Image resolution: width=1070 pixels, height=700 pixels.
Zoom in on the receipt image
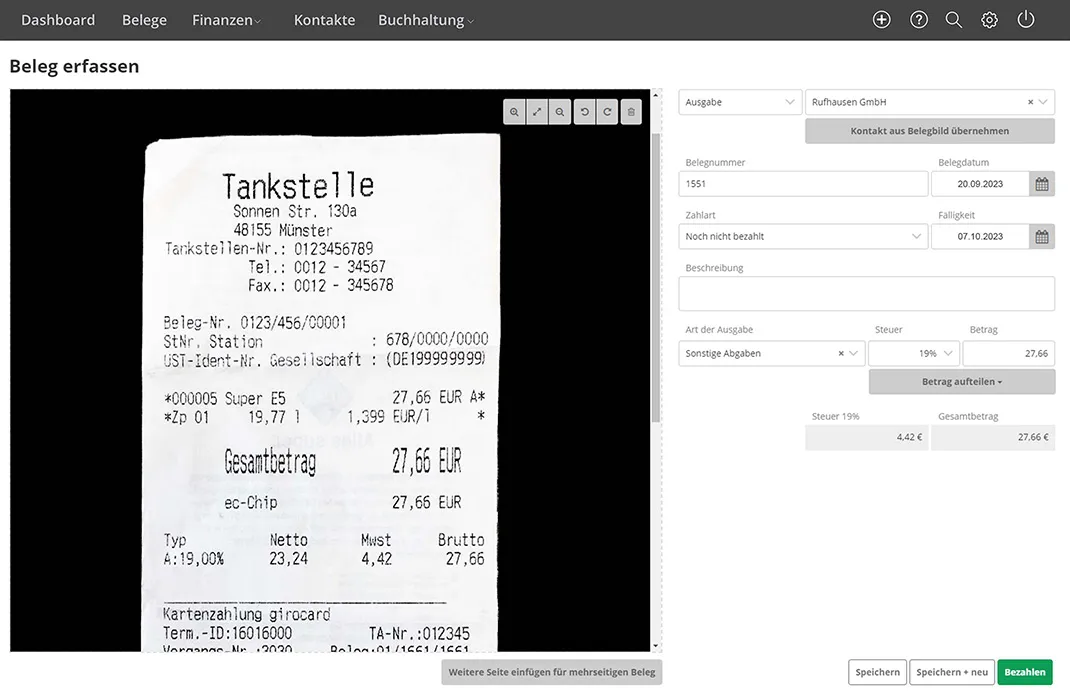[x=514, y=112]
